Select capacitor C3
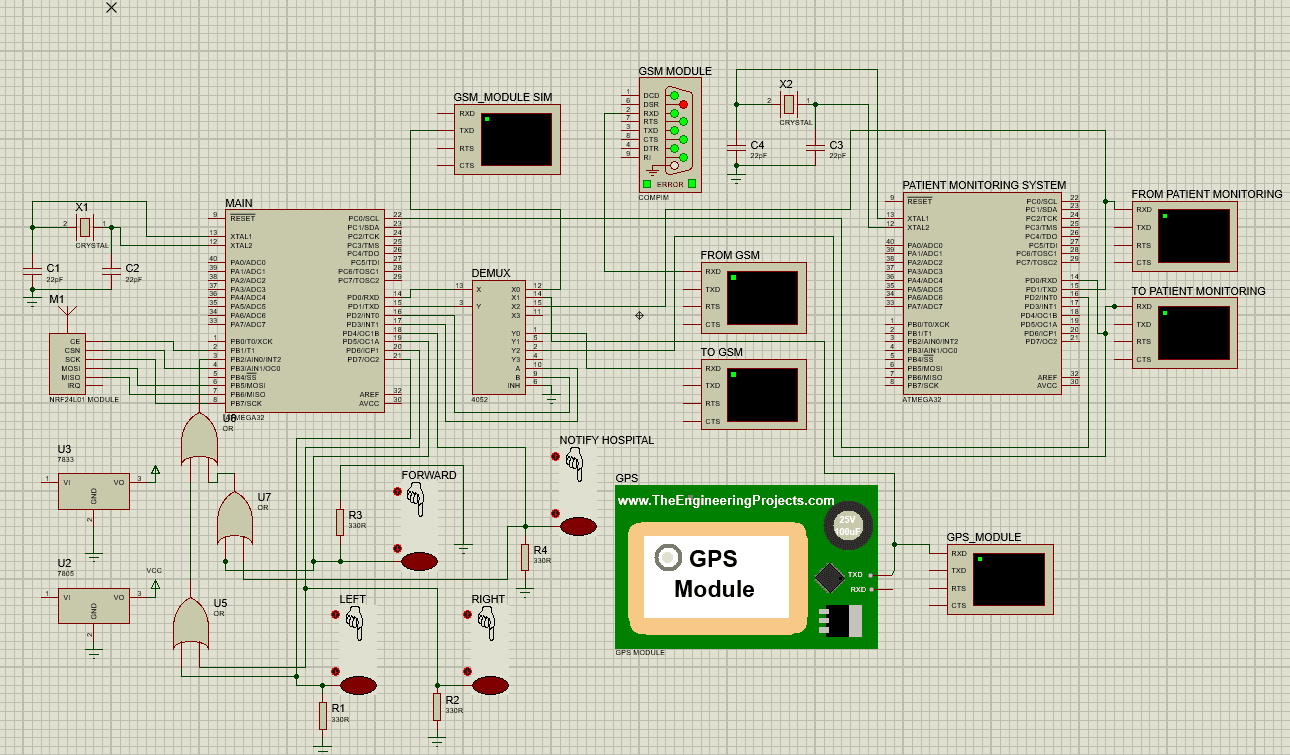Image resolution: width=1290 pixels, height=755 pixels. click(x=814, y=148)
